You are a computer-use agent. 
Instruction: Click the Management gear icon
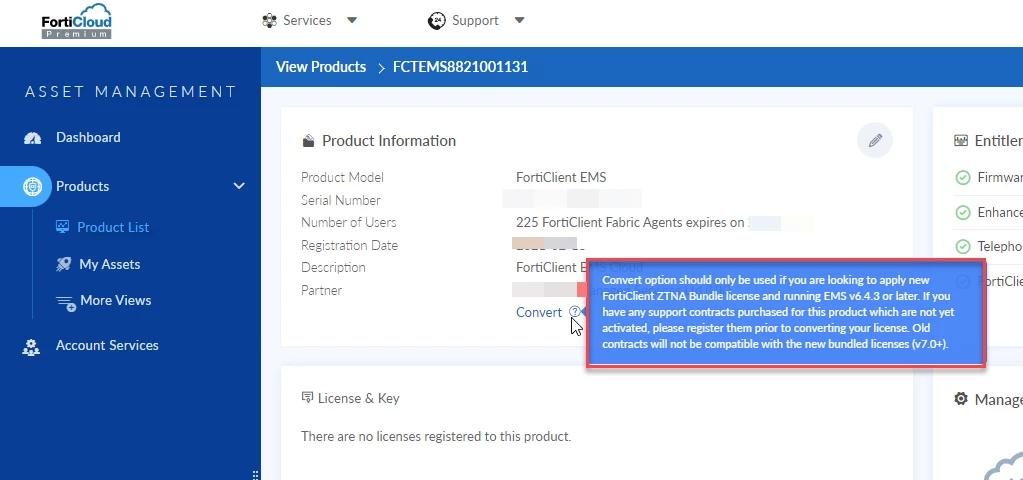click(960, 398)
